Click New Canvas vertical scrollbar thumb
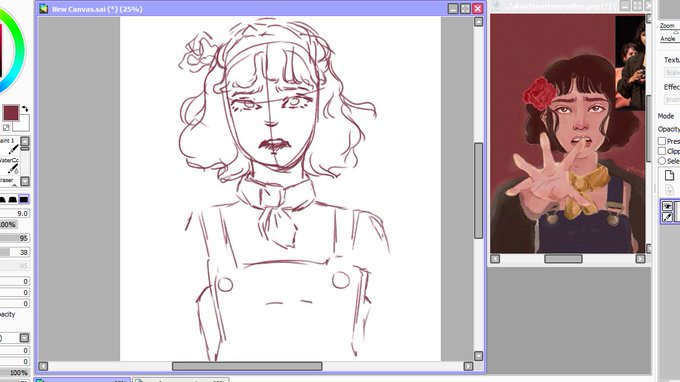 click(478, 191)
